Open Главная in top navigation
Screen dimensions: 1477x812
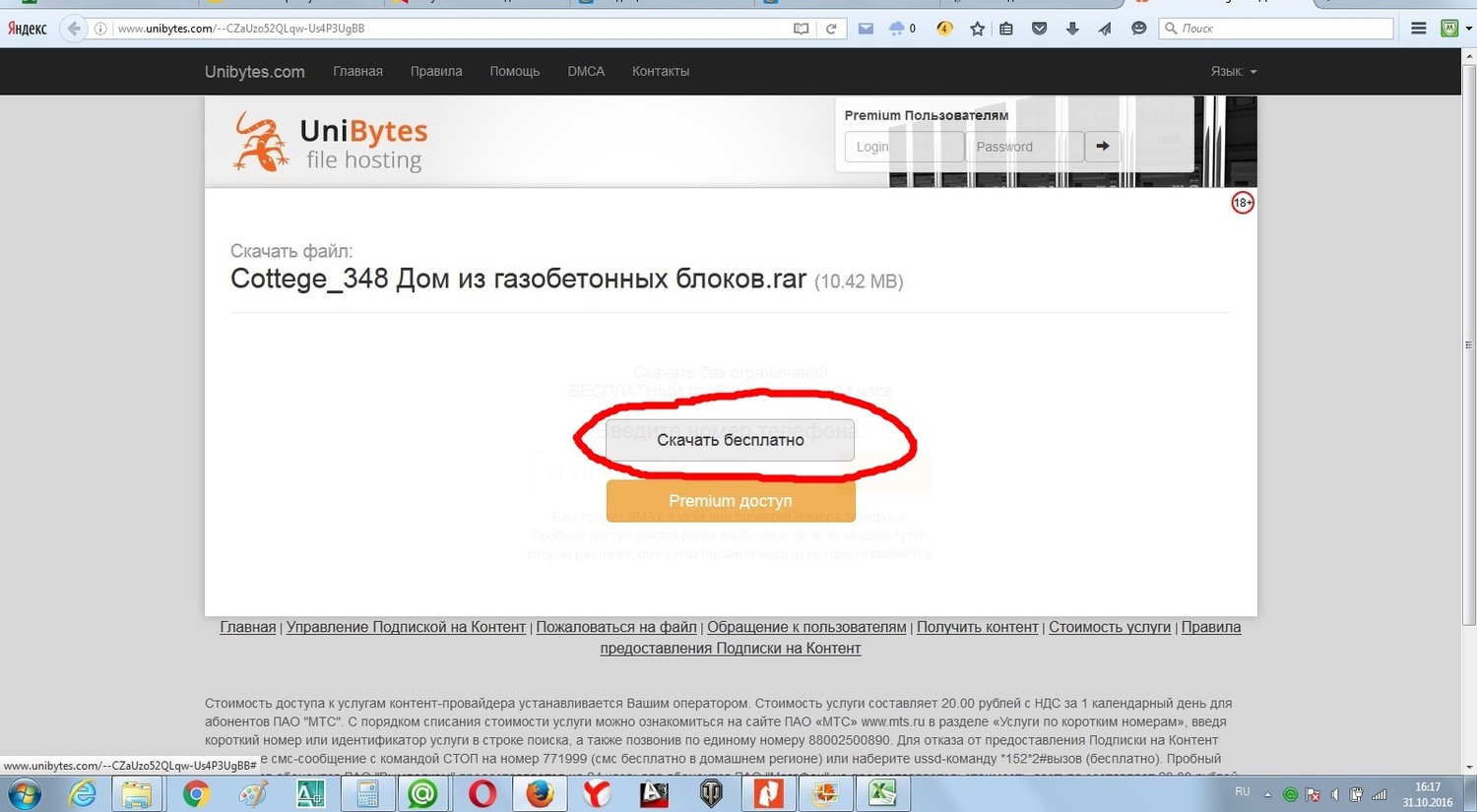coord(357,71)
